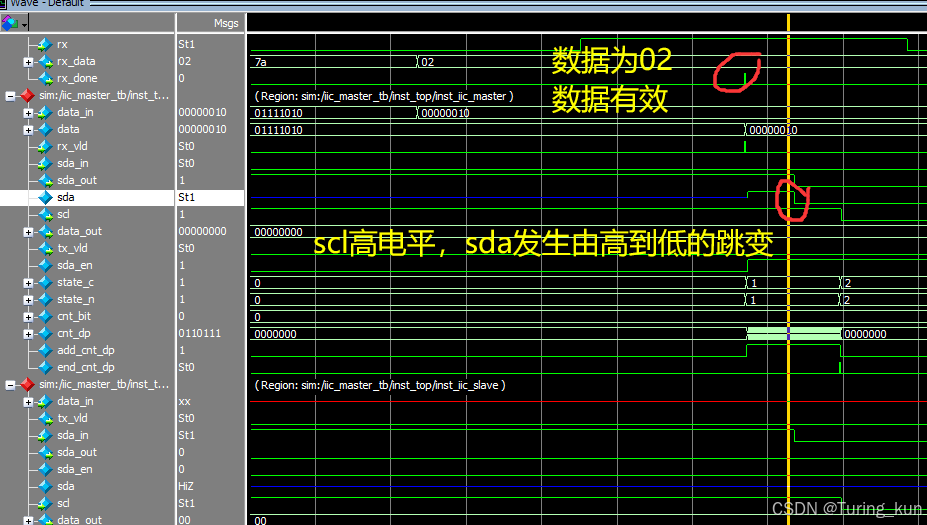The height and width of the screenshot is (525, 927).
Task: Select the end_cnt_dp signal name
Action: click(86, 368)
